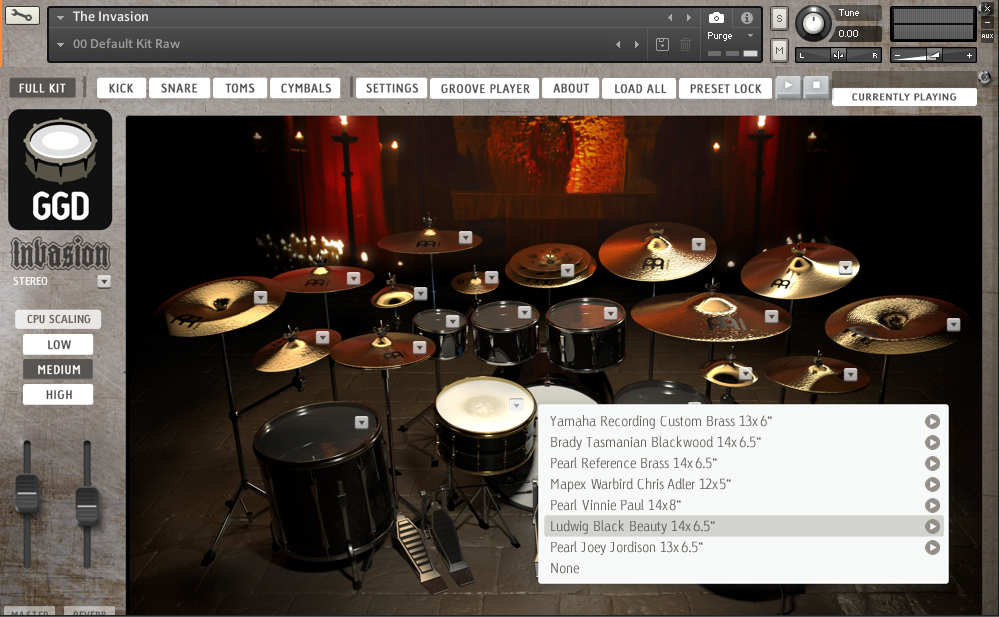Switch to the TOMS tab

pyautogui.click(x=240, y=88)
